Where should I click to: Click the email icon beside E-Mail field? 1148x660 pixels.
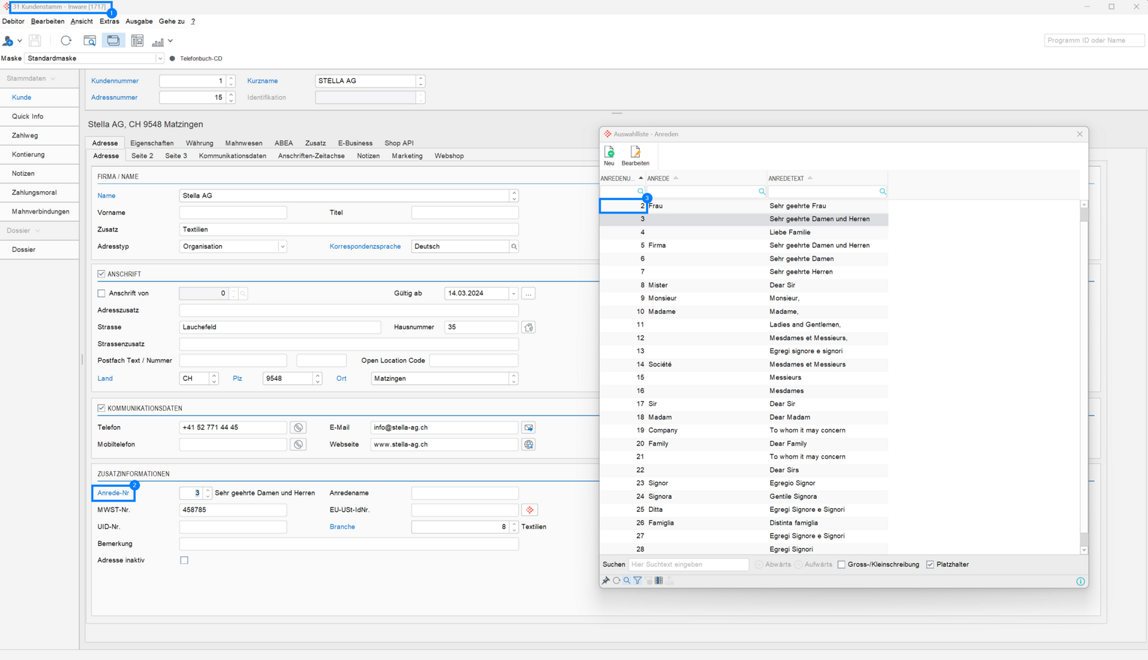529,428
